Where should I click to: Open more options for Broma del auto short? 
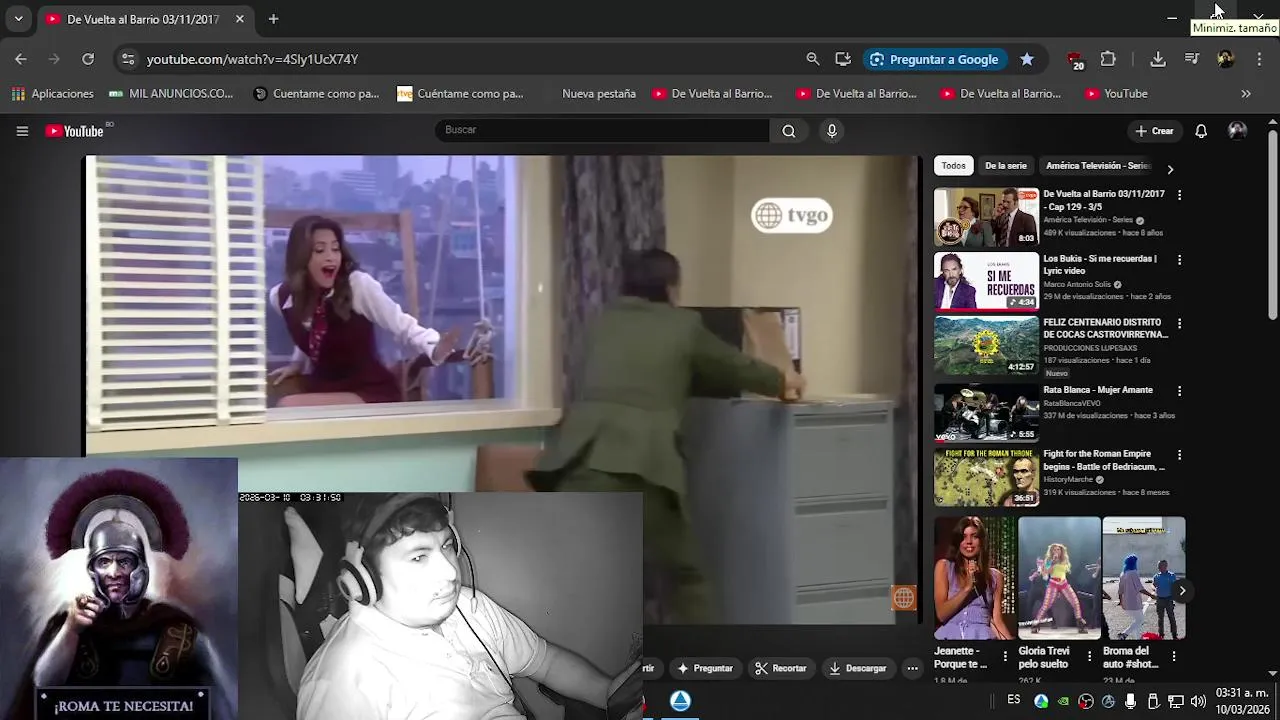pyautogui.click(x=1173, y=657)
